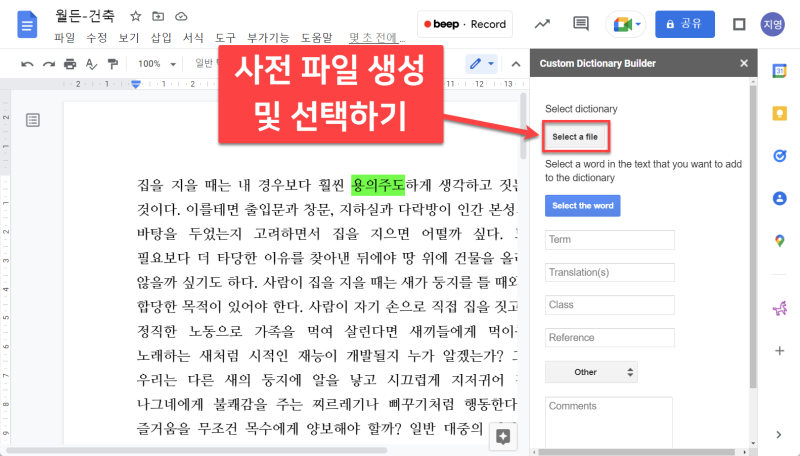Focus the Comments text area
Screen dimensions: 800x456
pos(608,422)
